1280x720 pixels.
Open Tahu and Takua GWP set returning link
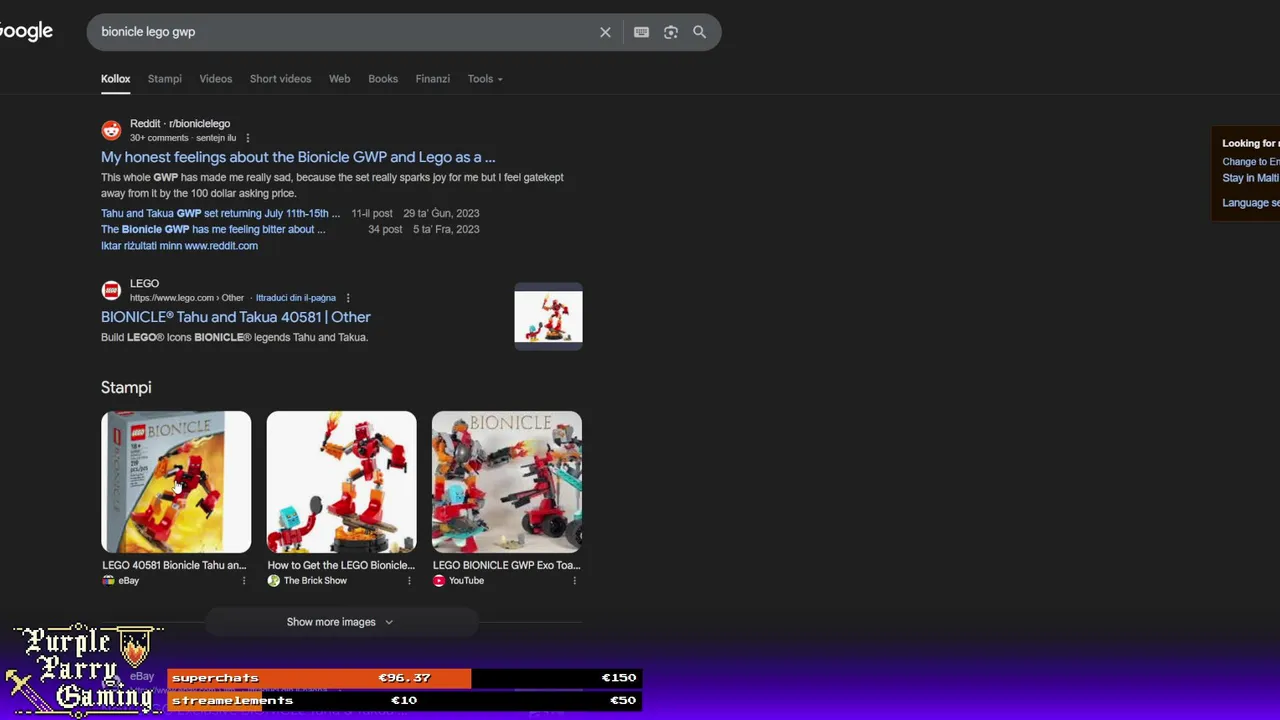[x=220, y=213]
